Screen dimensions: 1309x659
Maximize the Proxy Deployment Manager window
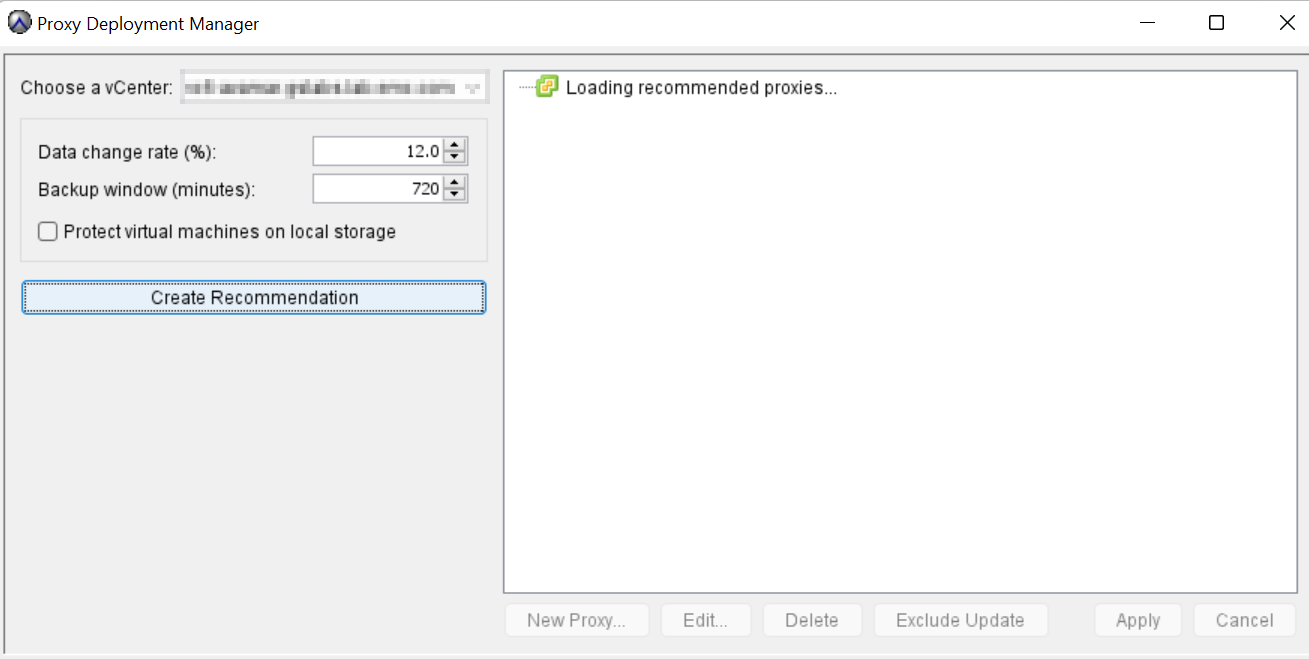tap(1216, 23)
